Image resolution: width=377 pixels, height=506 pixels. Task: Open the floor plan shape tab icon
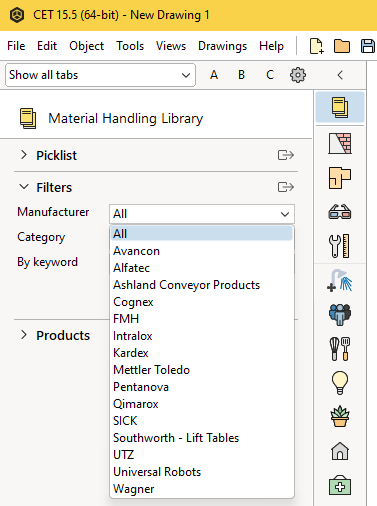[x=340, y=178]
